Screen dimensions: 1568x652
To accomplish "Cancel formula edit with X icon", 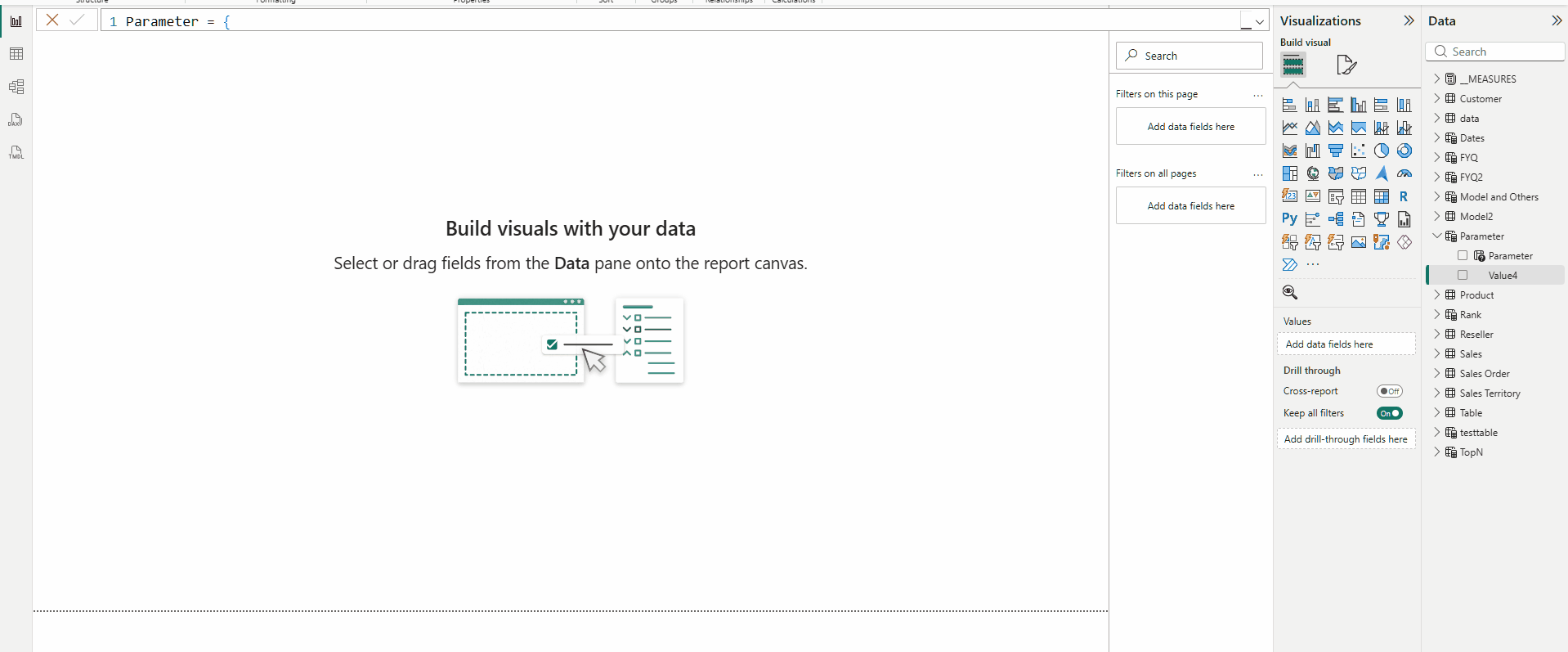I will point(52,20).
